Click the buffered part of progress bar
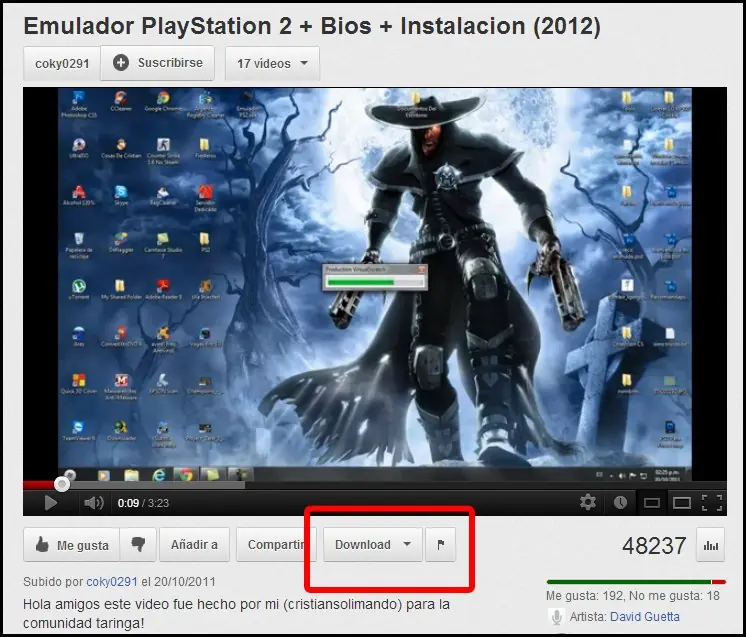Image resolution: width=746 pixels, height=637 pixels. pyautogui.click(x=157, y=485)
